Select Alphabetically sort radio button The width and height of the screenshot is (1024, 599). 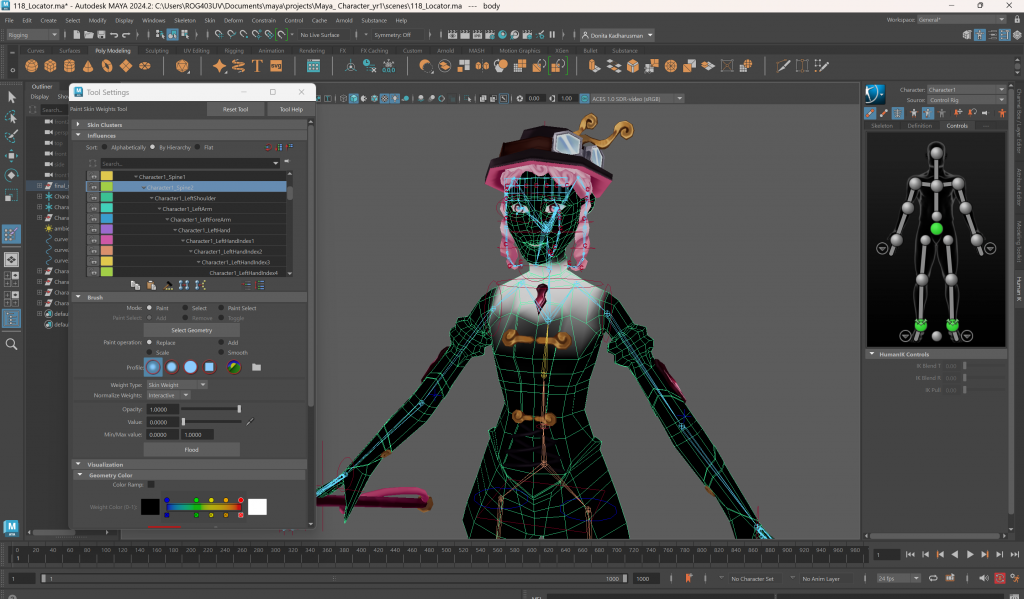click(x=104, y=147)
